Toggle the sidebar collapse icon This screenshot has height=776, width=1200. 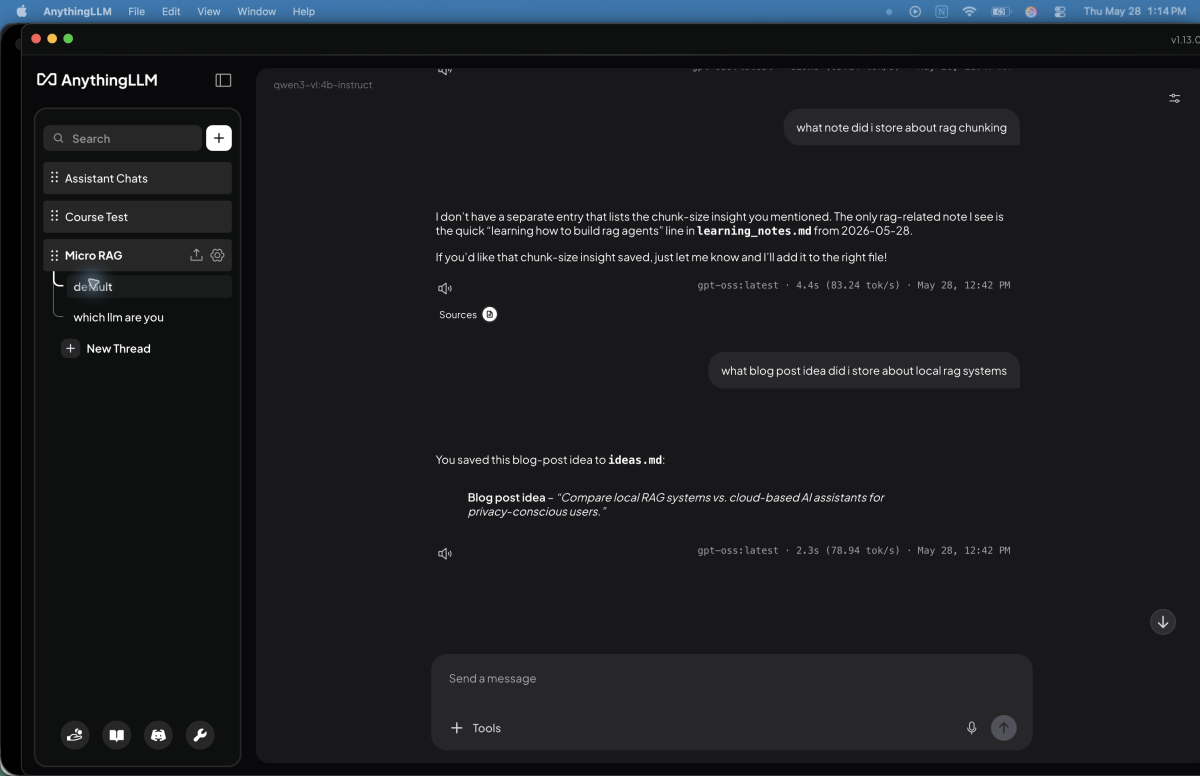tap(223, 80)
